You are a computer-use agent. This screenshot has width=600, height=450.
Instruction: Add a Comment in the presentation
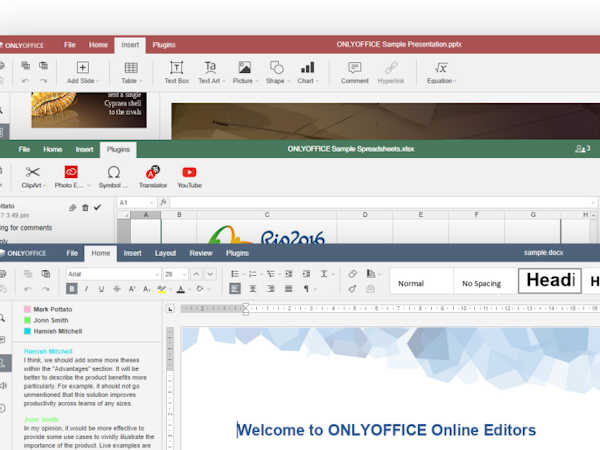pyautogui.click(x=355, y=73)
